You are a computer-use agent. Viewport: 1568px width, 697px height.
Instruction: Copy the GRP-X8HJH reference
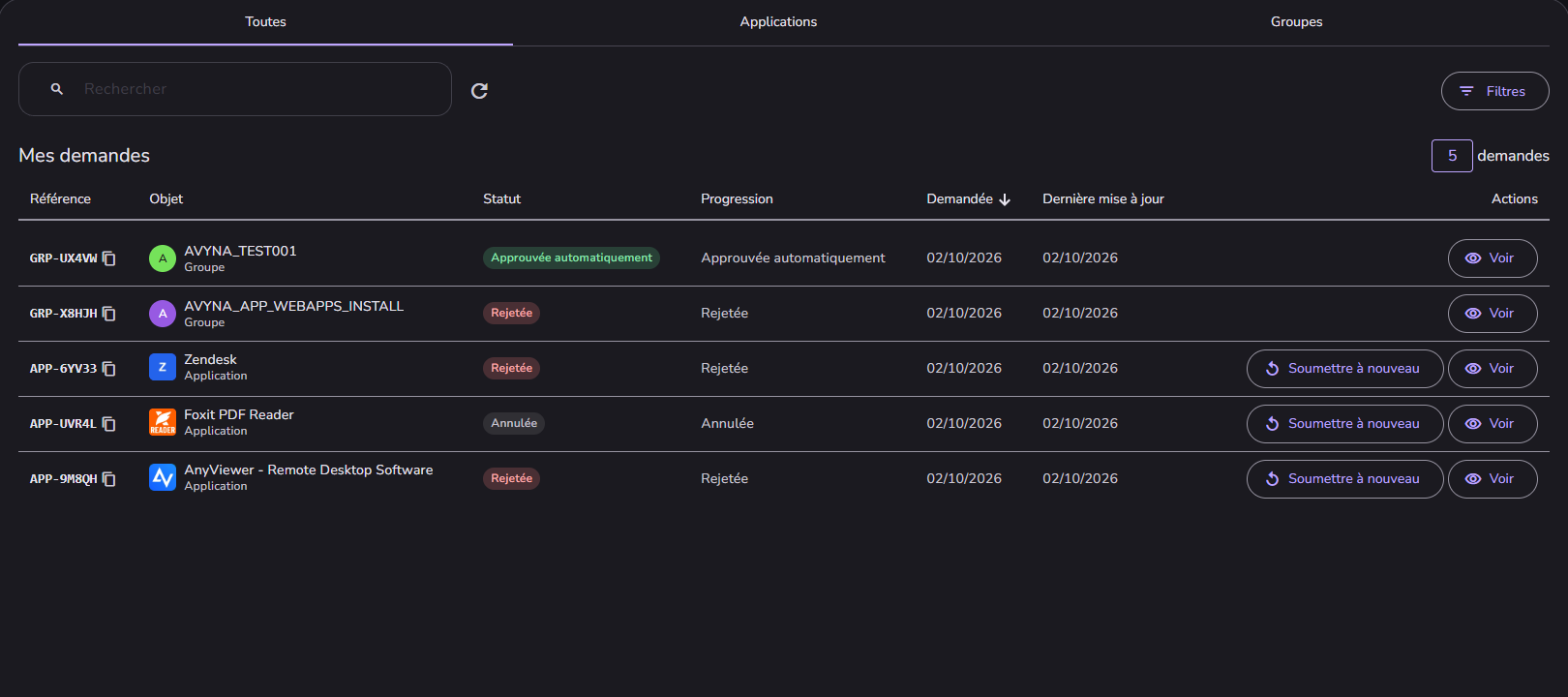click(x=109, y=314)
